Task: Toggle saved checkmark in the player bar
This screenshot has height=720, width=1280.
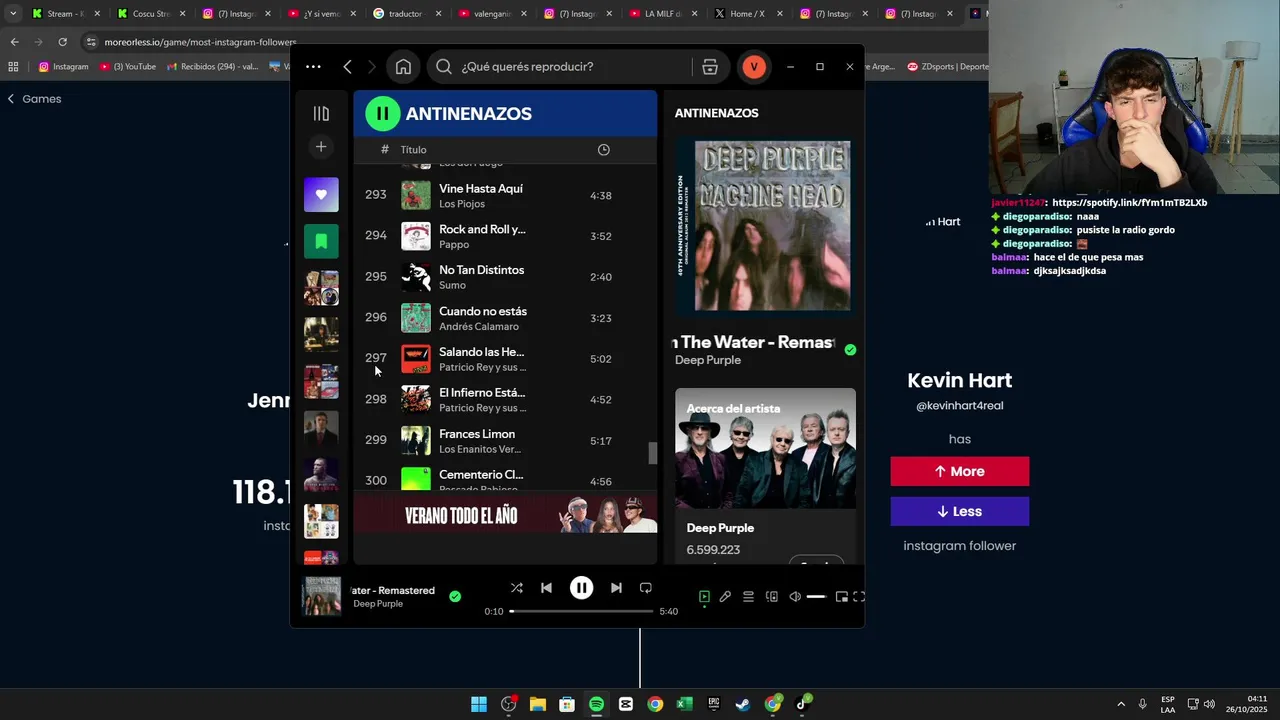Action: tap(455, 597)
